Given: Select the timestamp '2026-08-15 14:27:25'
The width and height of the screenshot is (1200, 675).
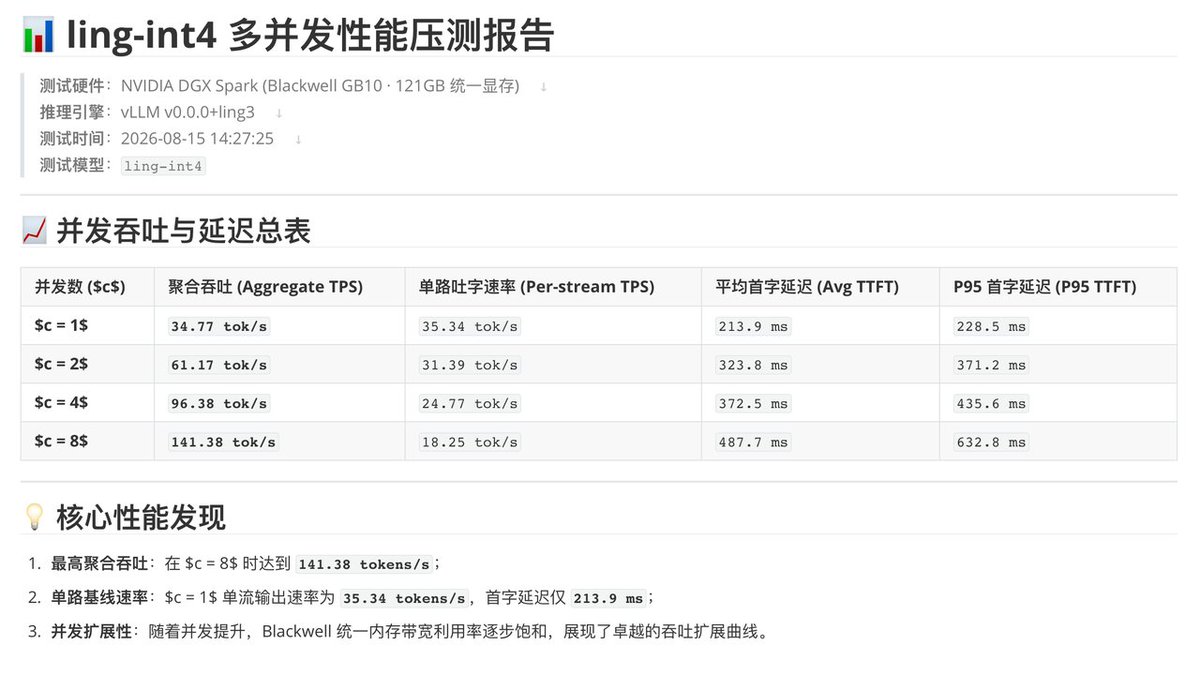Looking at the screenshot, I should coord(197,139).
